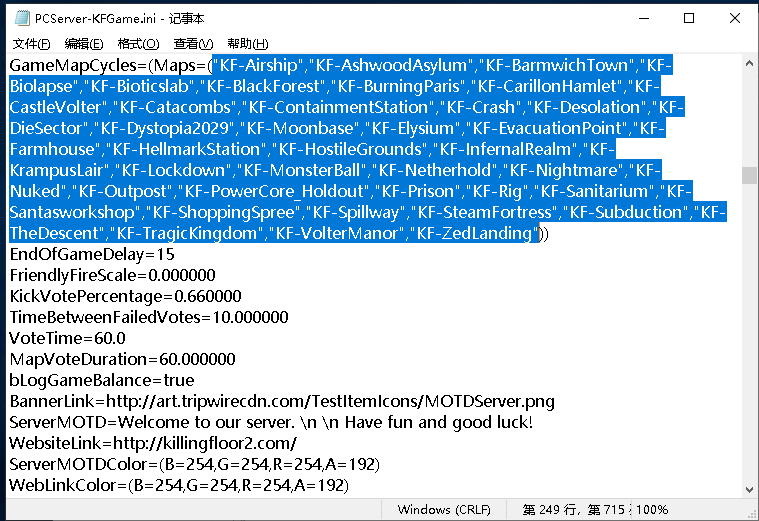
Task: Click the "KF-Airship" map entry
Action: click(x=258, y=65)
